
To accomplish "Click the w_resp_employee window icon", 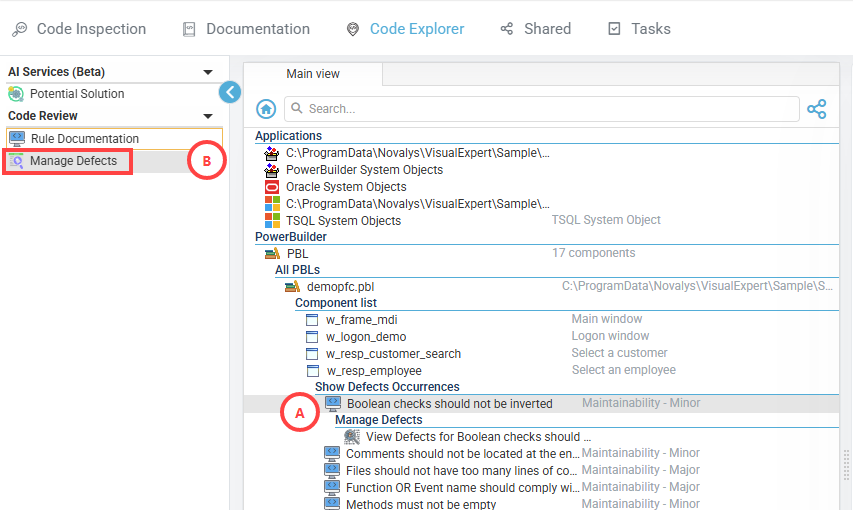I will (x=313, y=371).
